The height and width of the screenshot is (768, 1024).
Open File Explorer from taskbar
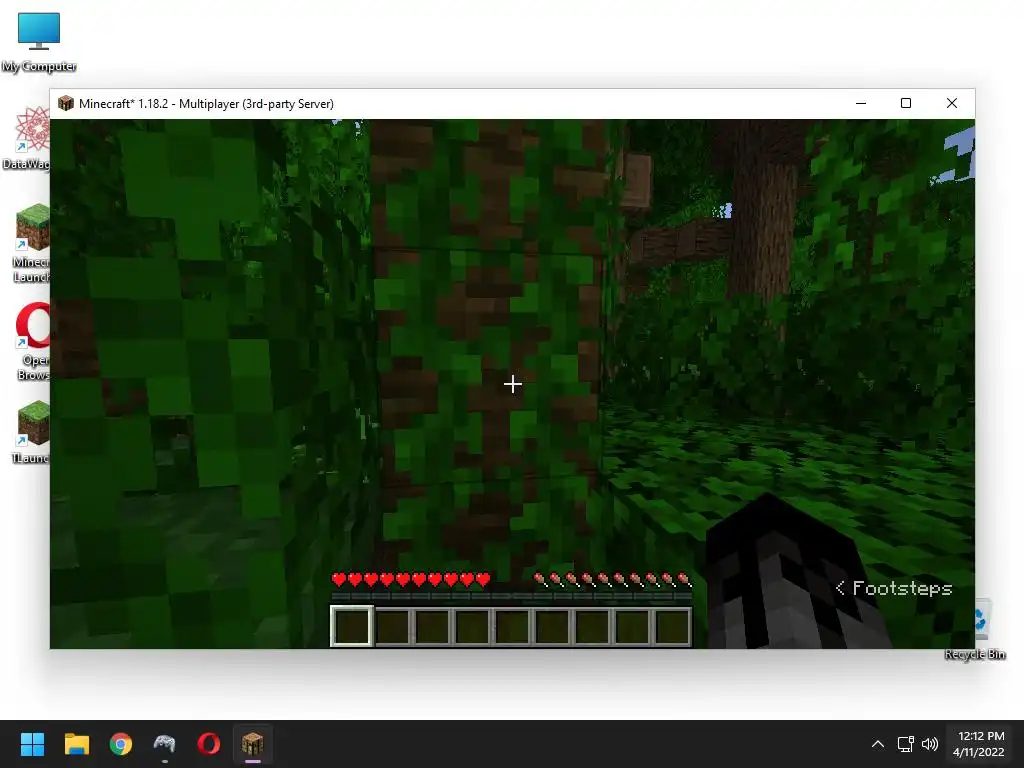click(x=76, y=744)
